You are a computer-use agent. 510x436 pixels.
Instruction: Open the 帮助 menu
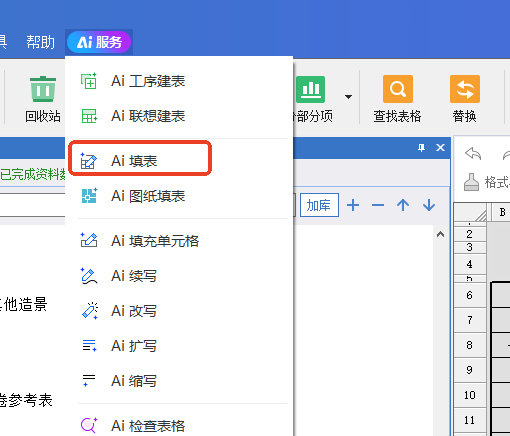pyautogui.click(x=40, y=42)
